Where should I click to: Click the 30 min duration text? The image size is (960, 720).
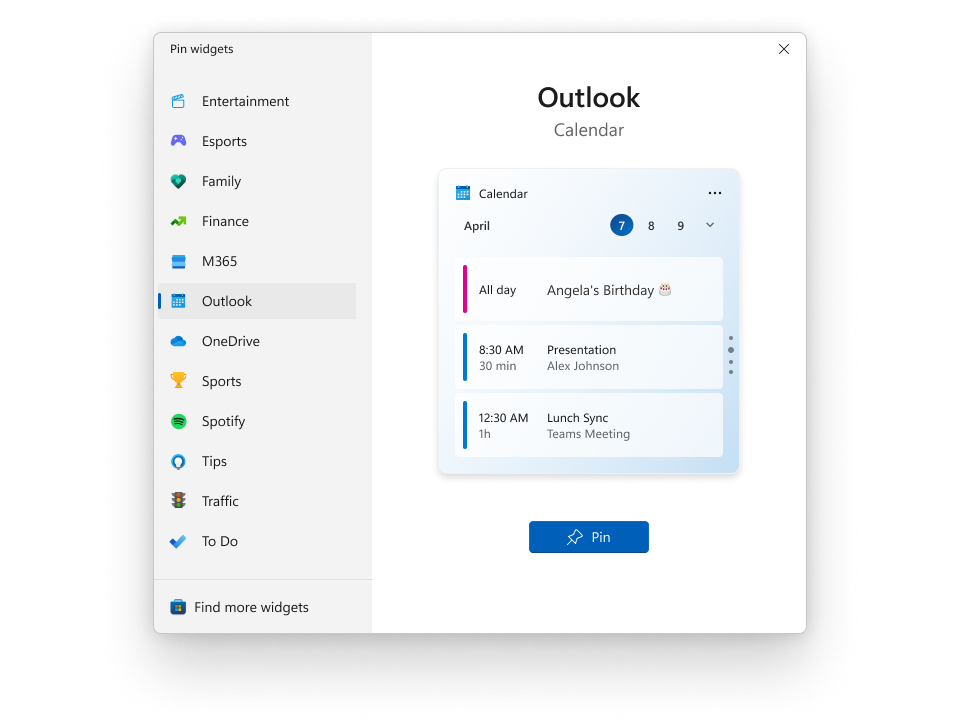[497, 366]
